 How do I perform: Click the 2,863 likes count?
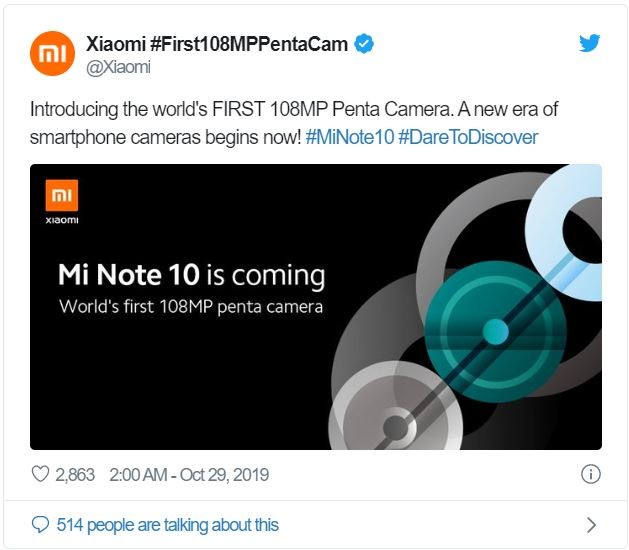point(75,475)
